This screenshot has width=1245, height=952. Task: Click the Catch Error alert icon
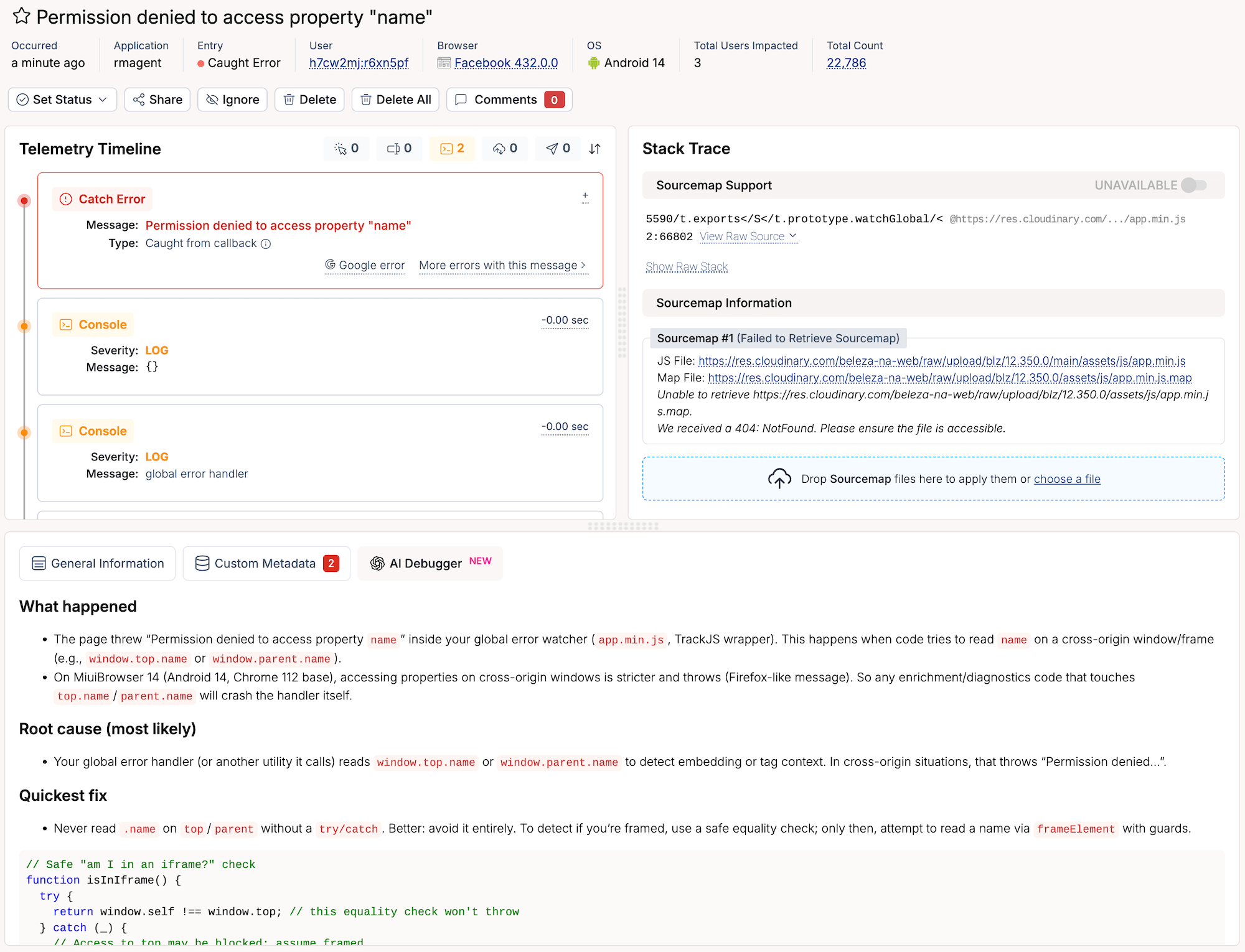pos(66,199)
